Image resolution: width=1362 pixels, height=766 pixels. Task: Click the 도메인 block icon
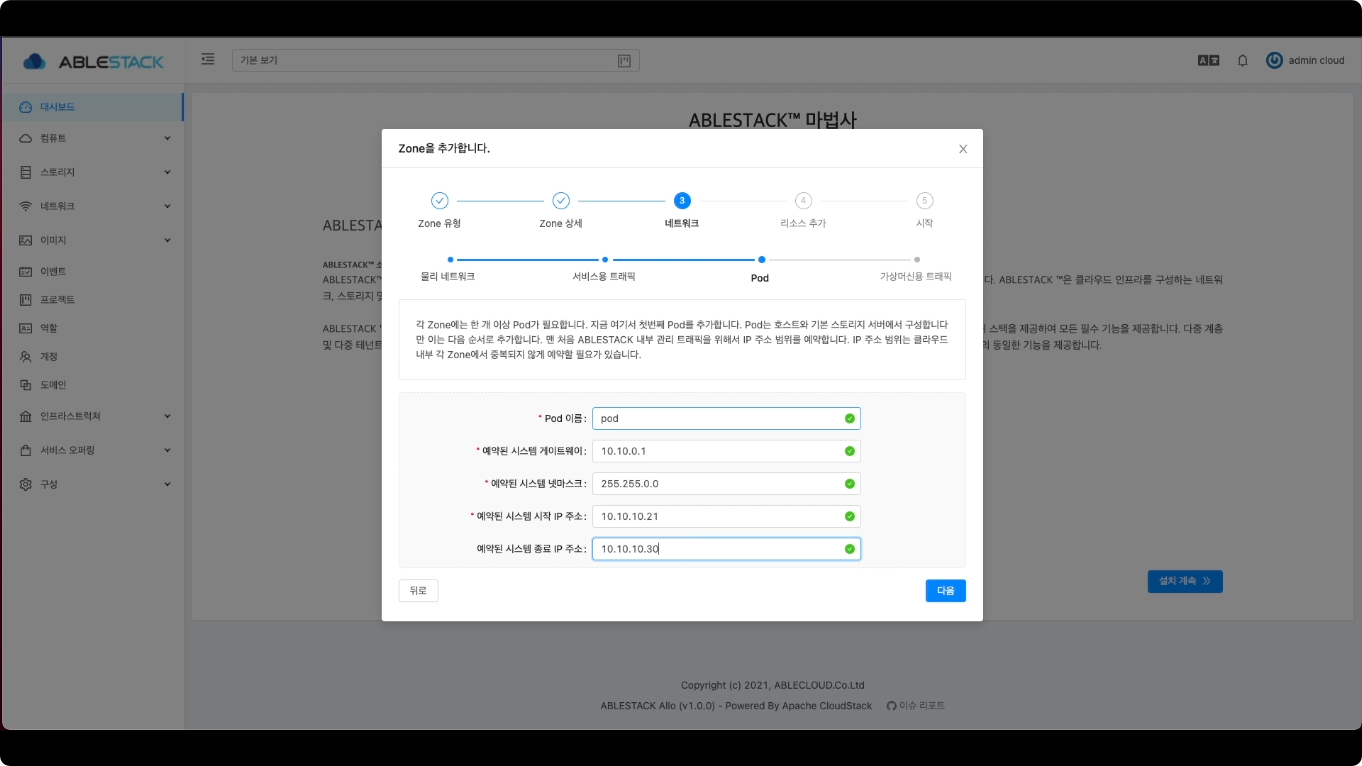tap(26, 385)
